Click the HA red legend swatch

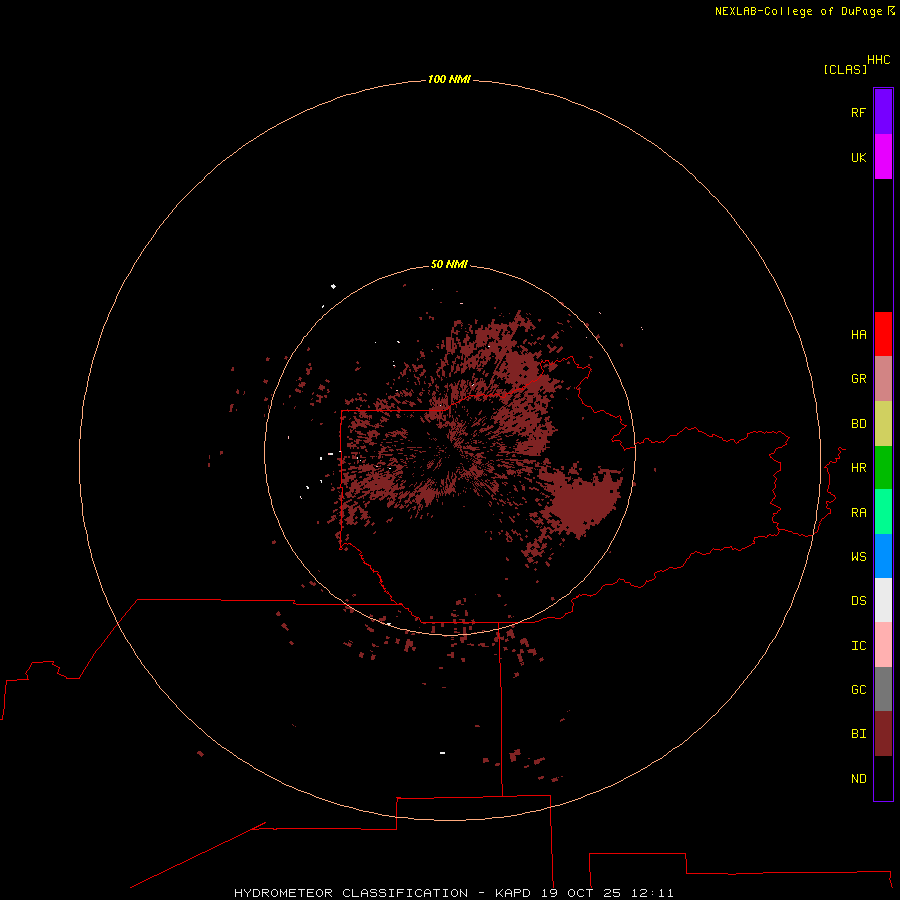pyautogui.click(x=883, y=334)
